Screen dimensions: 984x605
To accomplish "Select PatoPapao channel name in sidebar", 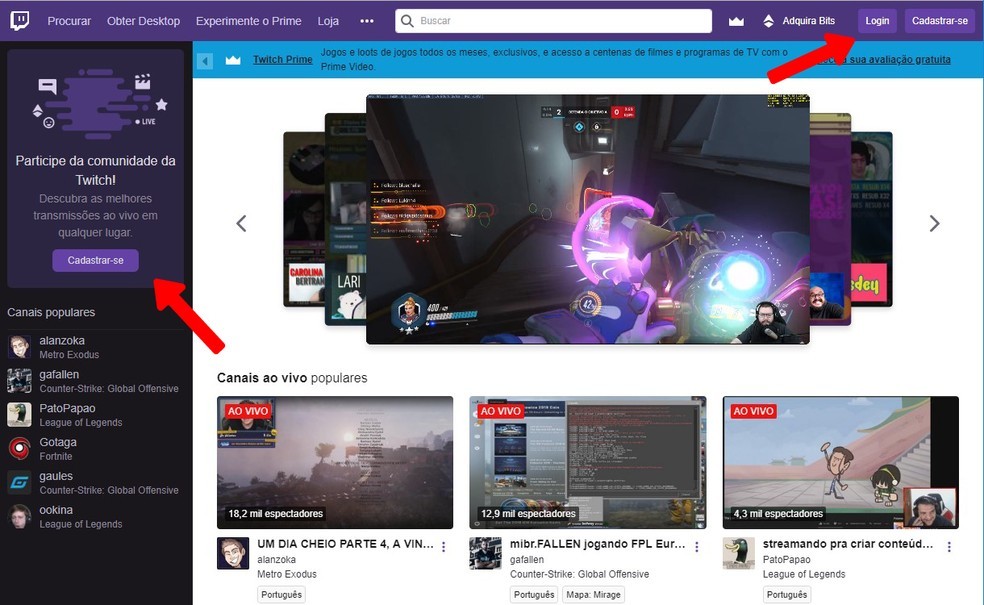I will tap(67, 409).
